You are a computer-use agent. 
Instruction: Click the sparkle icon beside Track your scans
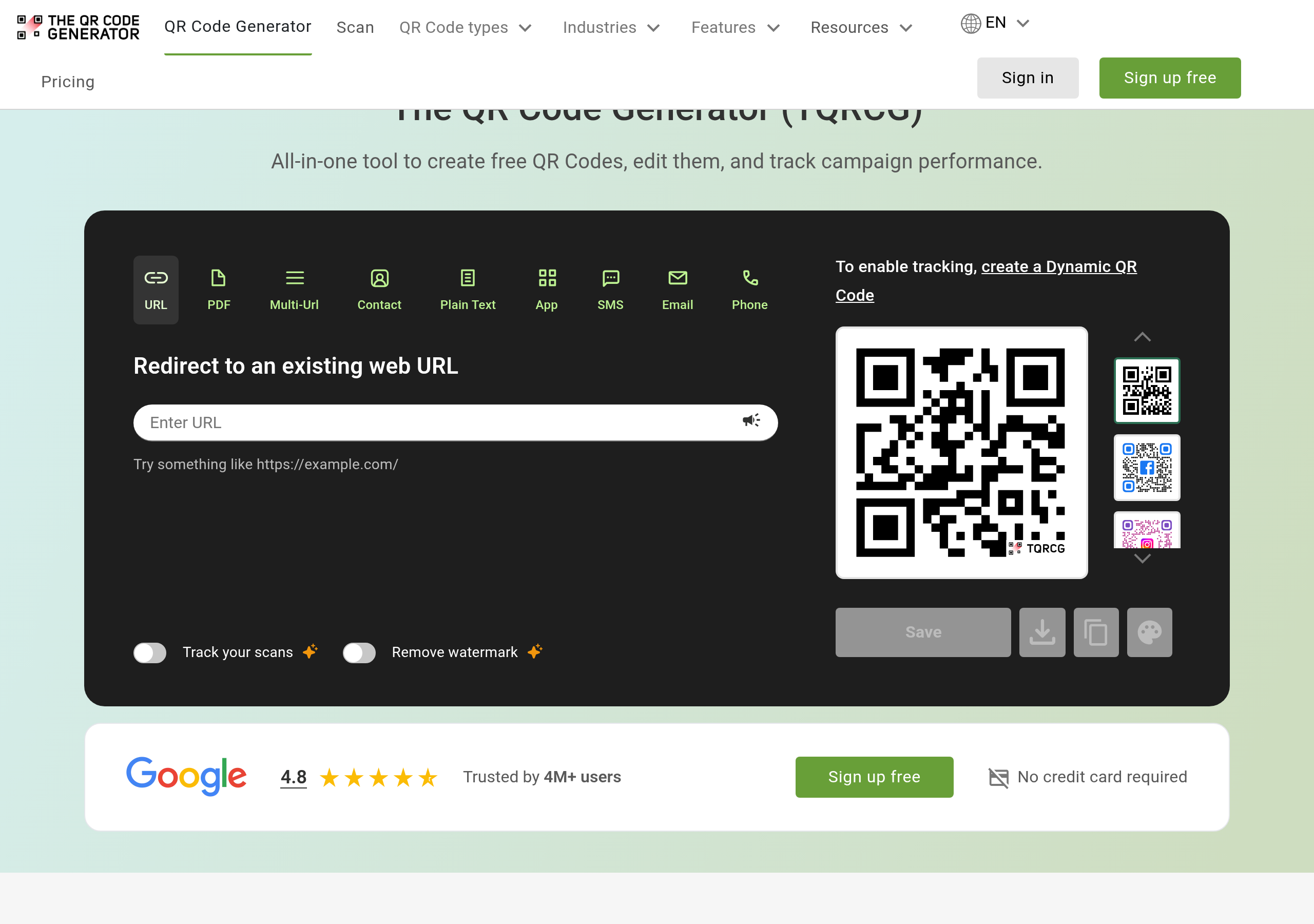tap(310, 651)
